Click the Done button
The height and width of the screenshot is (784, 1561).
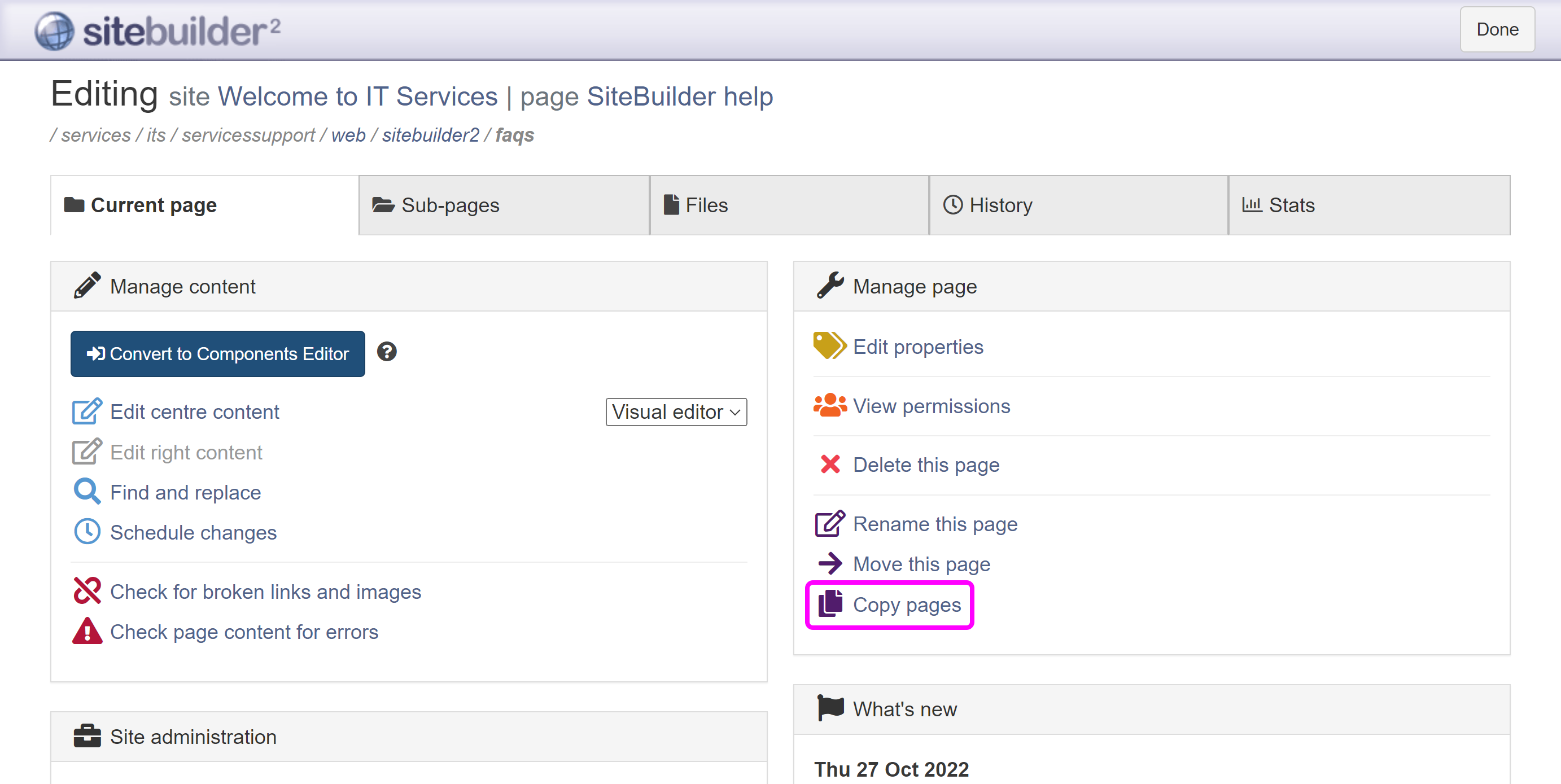(x=1496, y=29)
